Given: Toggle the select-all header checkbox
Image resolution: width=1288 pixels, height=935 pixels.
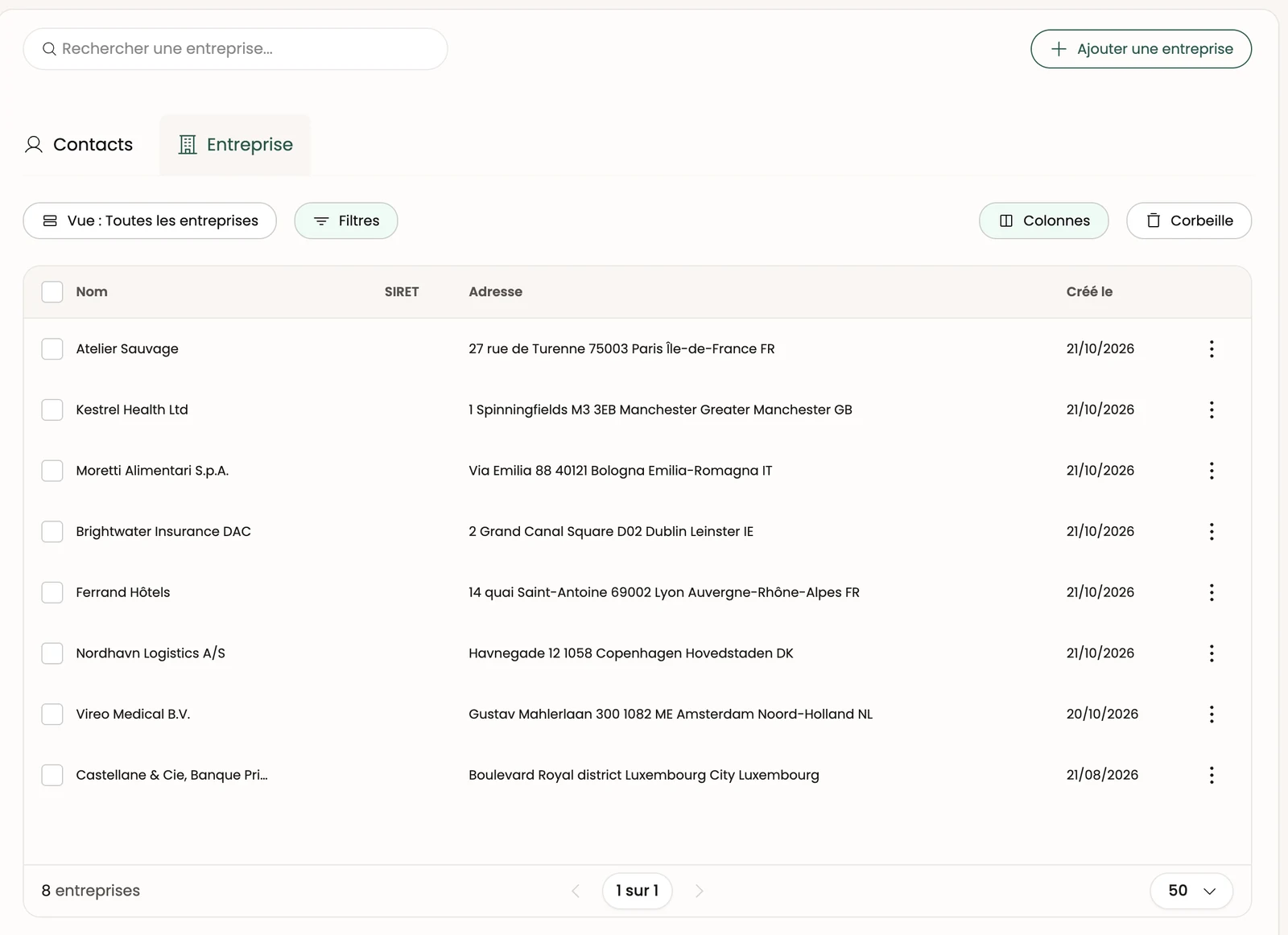Looking at the screenshot, I should [x=52, y=291].
